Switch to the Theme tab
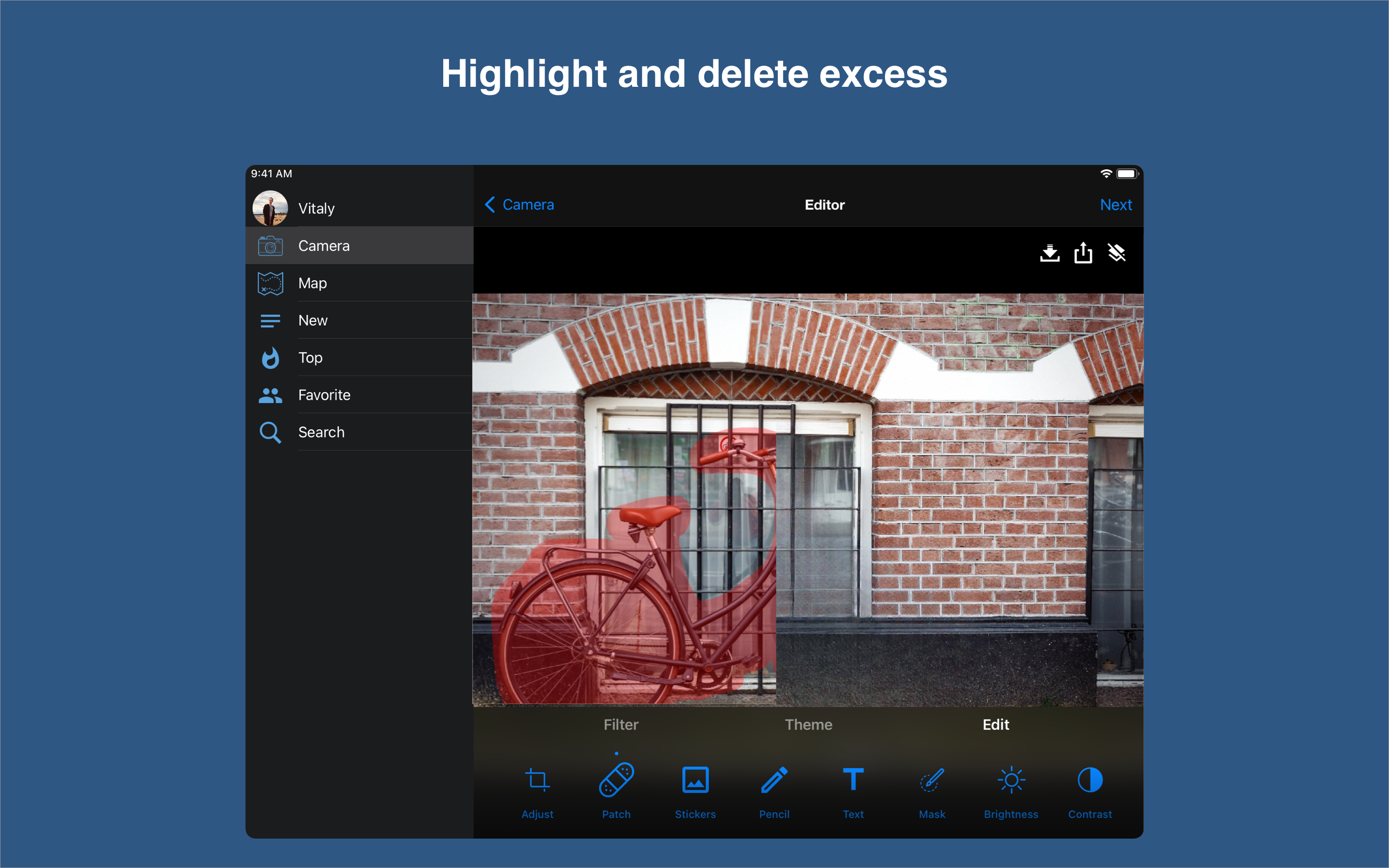 (808, 724)
